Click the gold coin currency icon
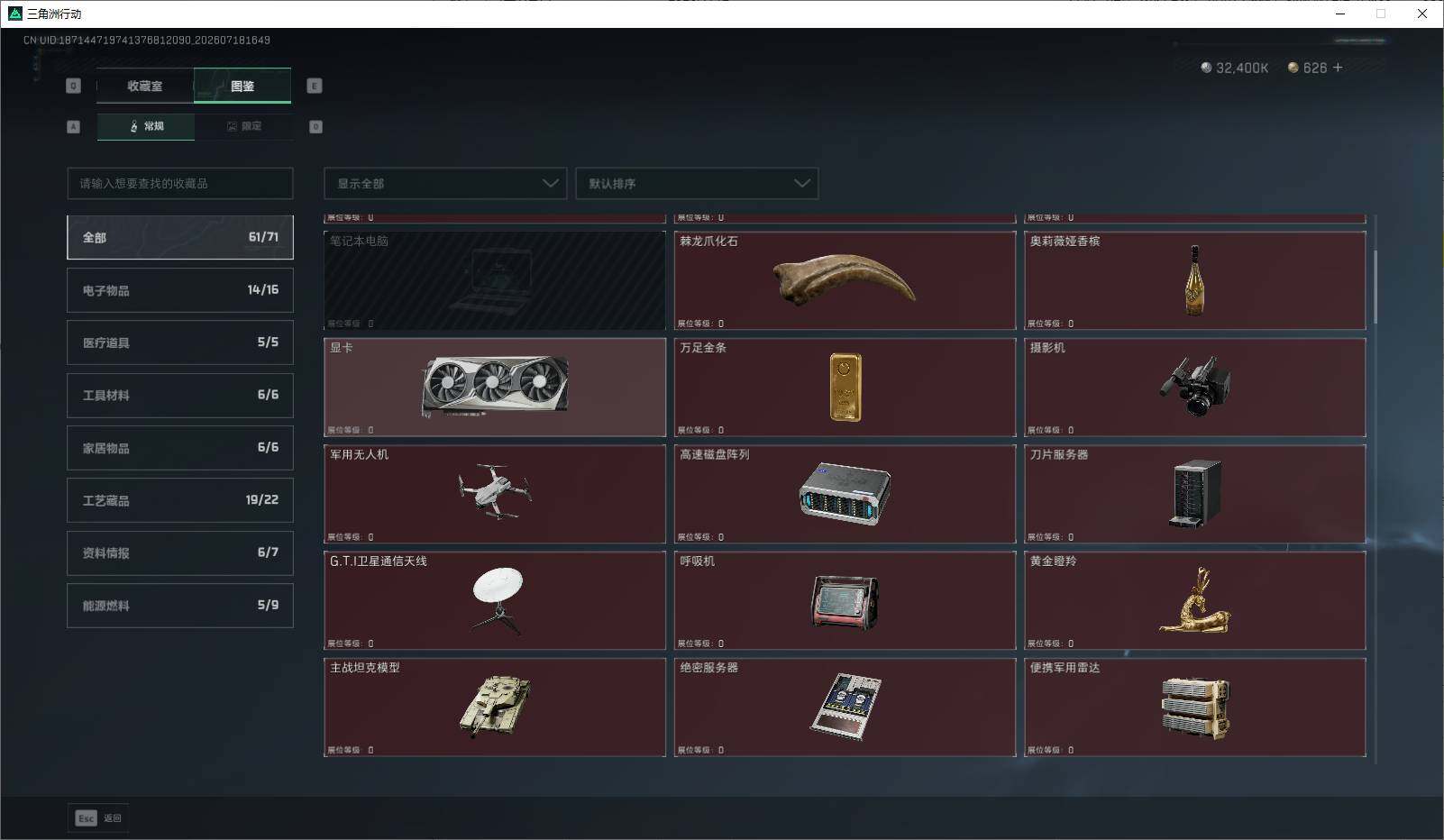 coord(1293,68)
